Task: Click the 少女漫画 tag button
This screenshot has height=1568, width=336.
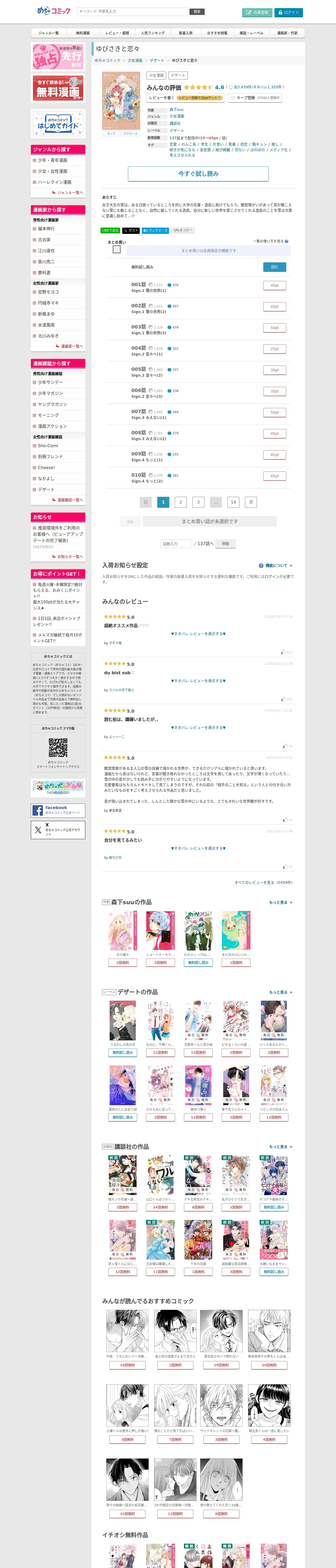Action: tap(156, 76)
